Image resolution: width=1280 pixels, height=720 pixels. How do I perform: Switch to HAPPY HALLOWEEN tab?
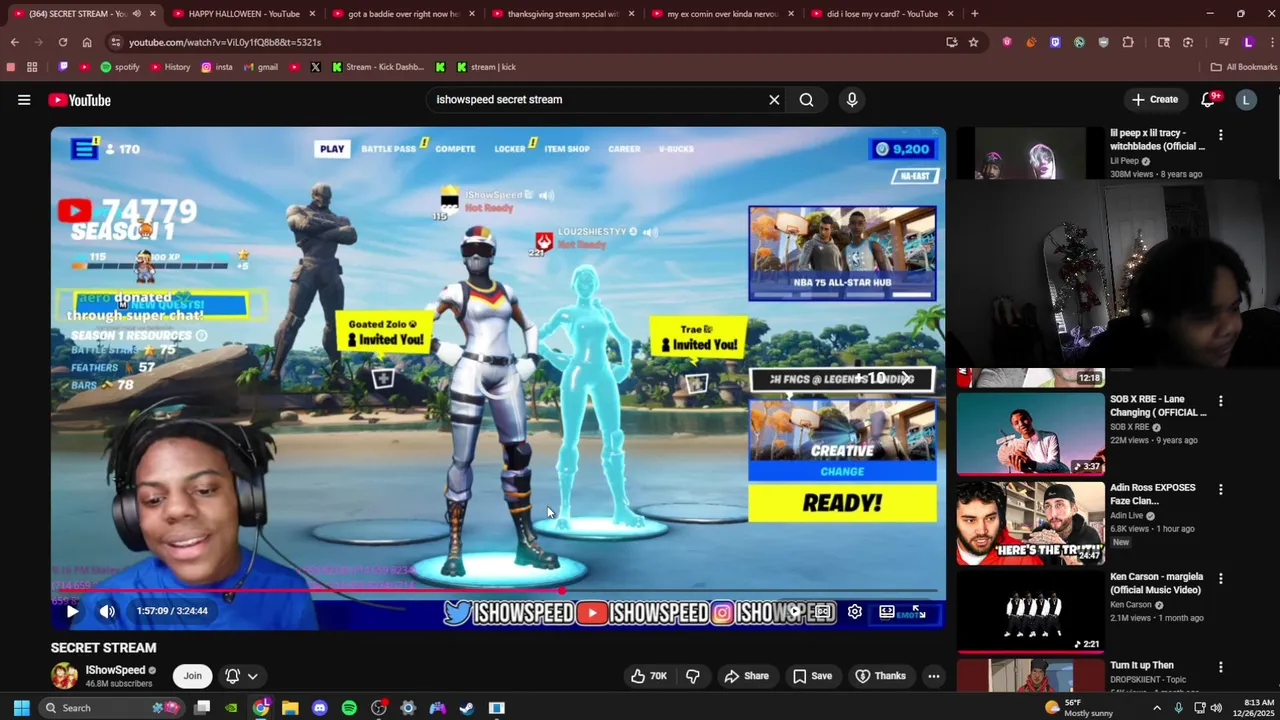244,14
